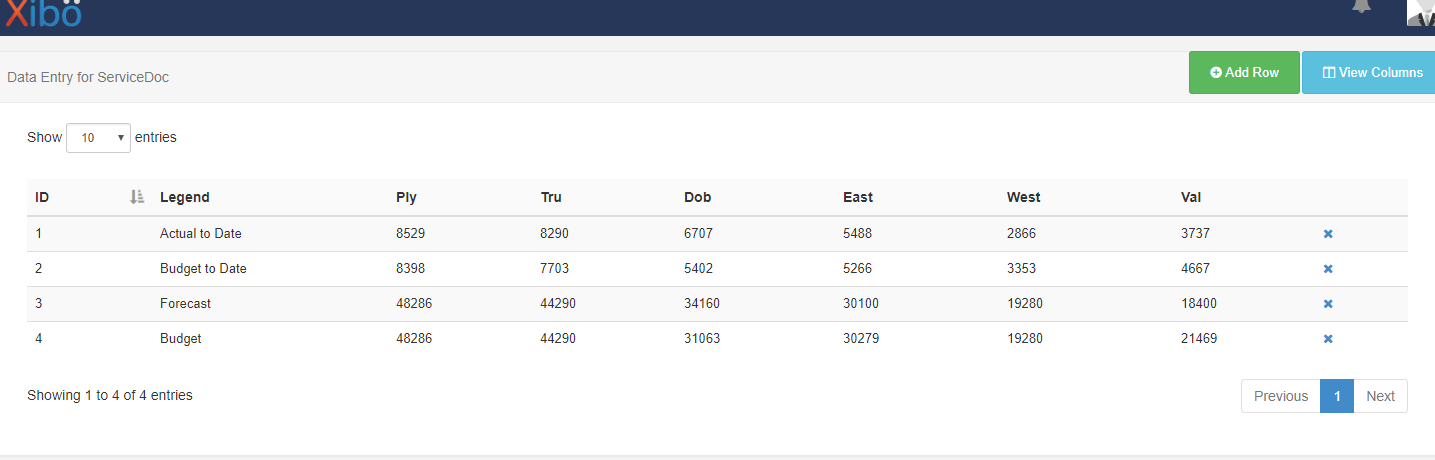Screen dimensions: 1435x460
Task: Click the Data Entry for ServiceDoc title
Action: click(88, 77)
